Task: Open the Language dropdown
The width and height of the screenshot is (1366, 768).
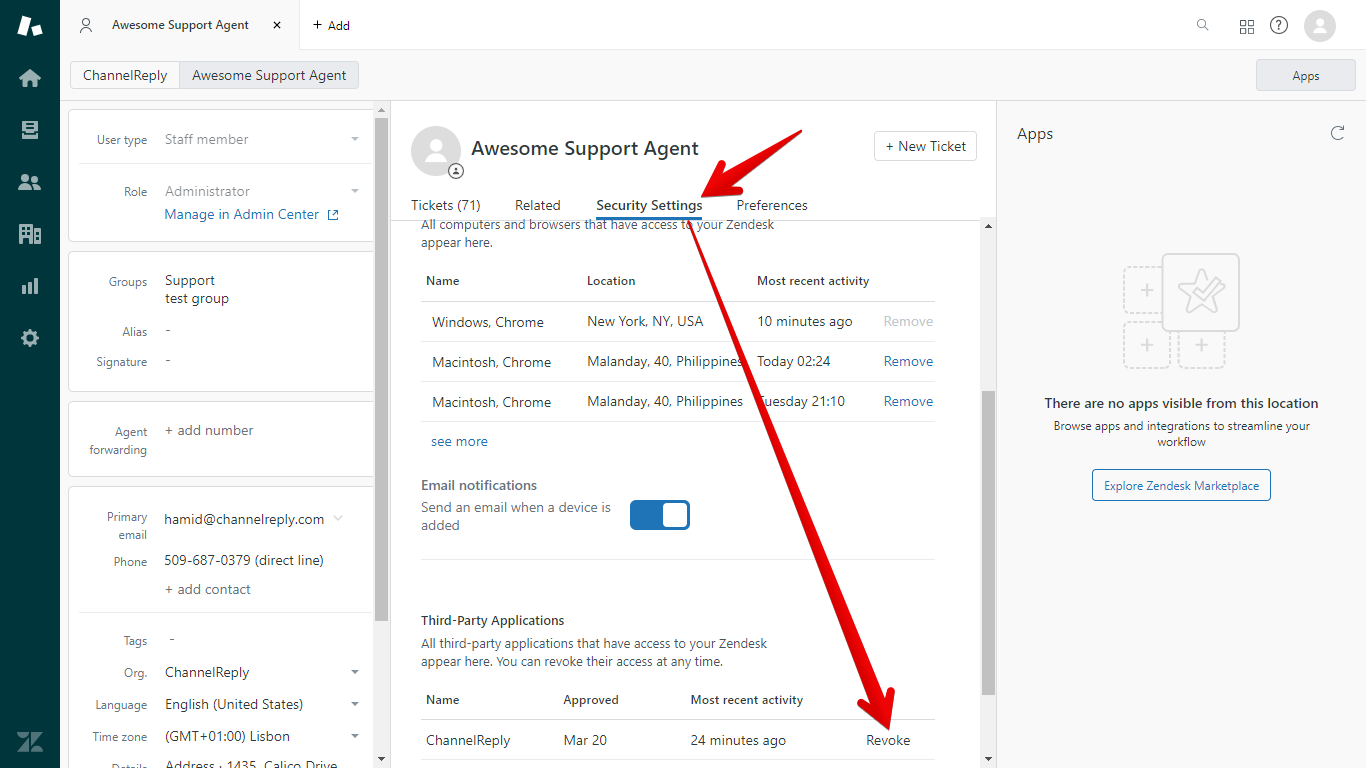Action: click(355, 704)
